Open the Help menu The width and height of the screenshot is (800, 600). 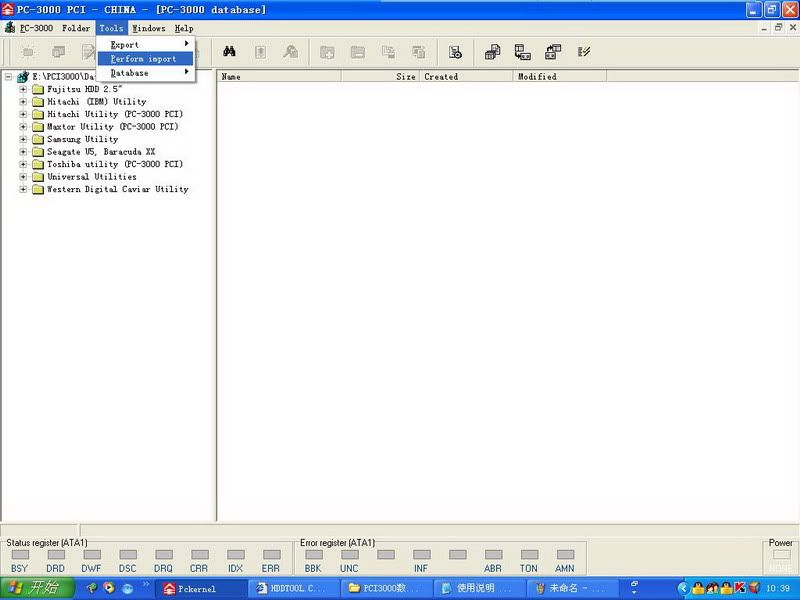[184, 28]
